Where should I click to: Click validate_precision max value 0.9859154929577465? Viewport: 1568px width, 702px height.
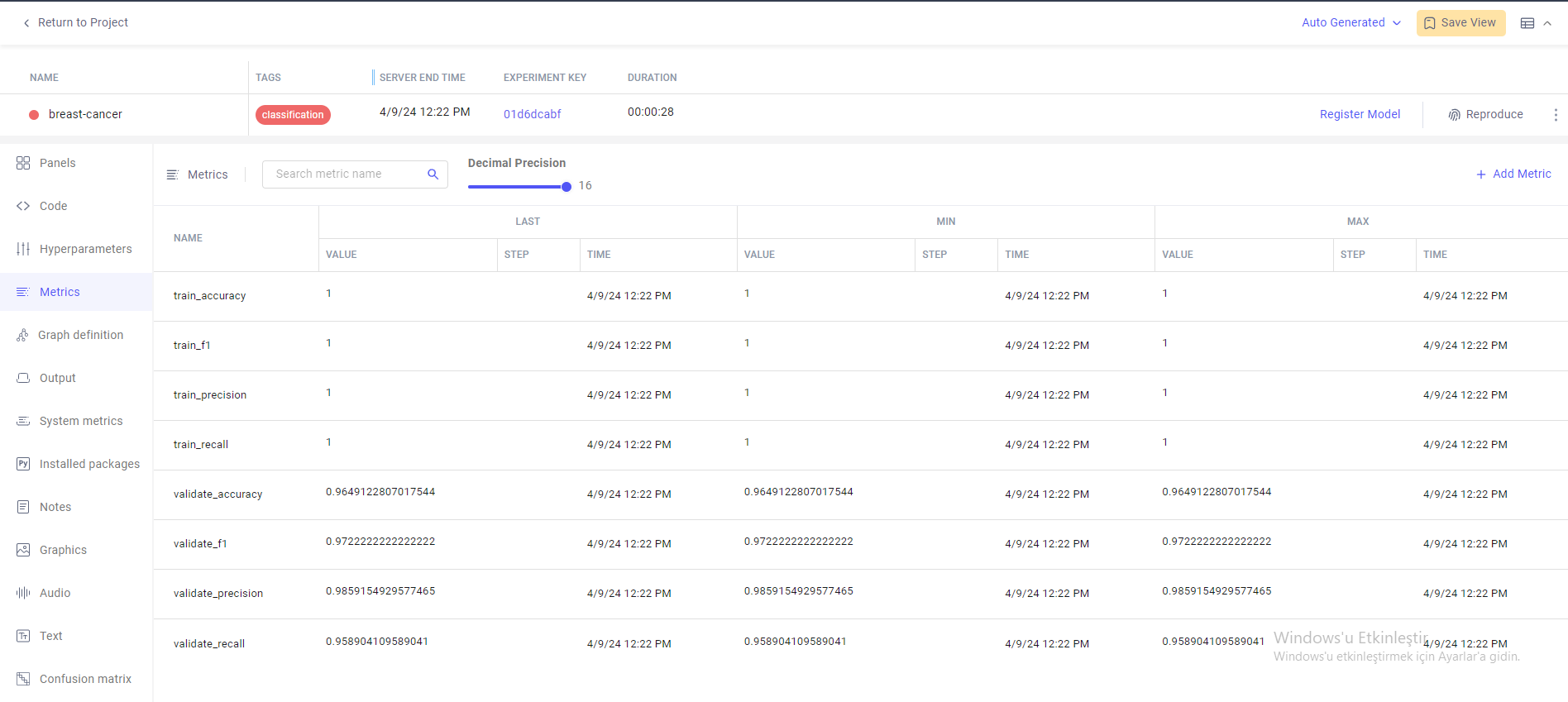point(1217,591)
